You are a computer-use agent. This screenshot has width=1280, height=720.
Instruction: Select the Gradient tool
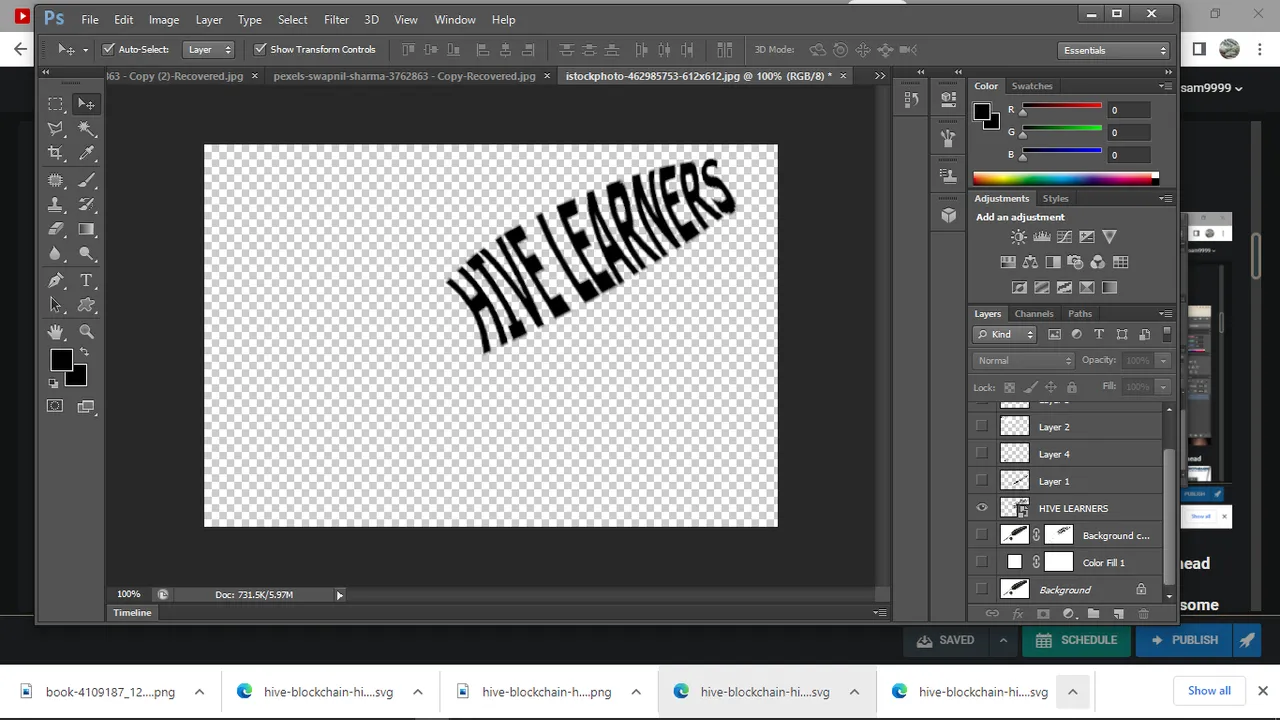(87, 229)
